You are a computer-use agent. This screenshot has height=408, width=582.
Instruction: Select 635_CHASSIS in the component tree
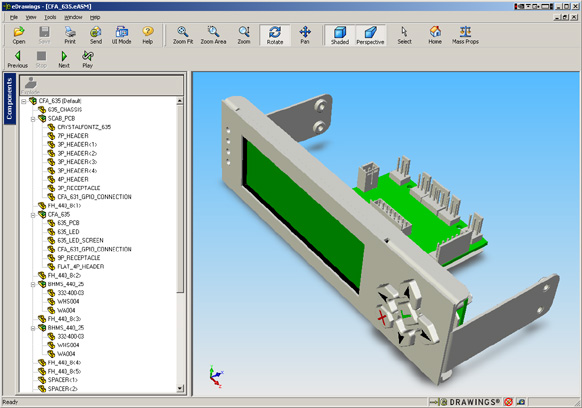click(x=65, y=110)
